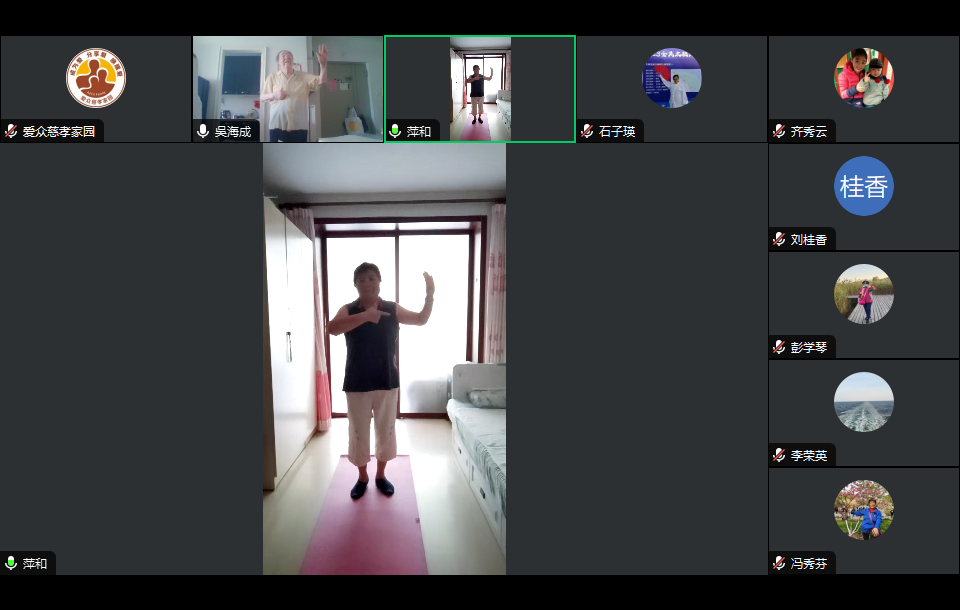The width and height of the screenshot is (960, 610).
Task: Click the large main speaker video of 萍和
Action: coord(384,360)
